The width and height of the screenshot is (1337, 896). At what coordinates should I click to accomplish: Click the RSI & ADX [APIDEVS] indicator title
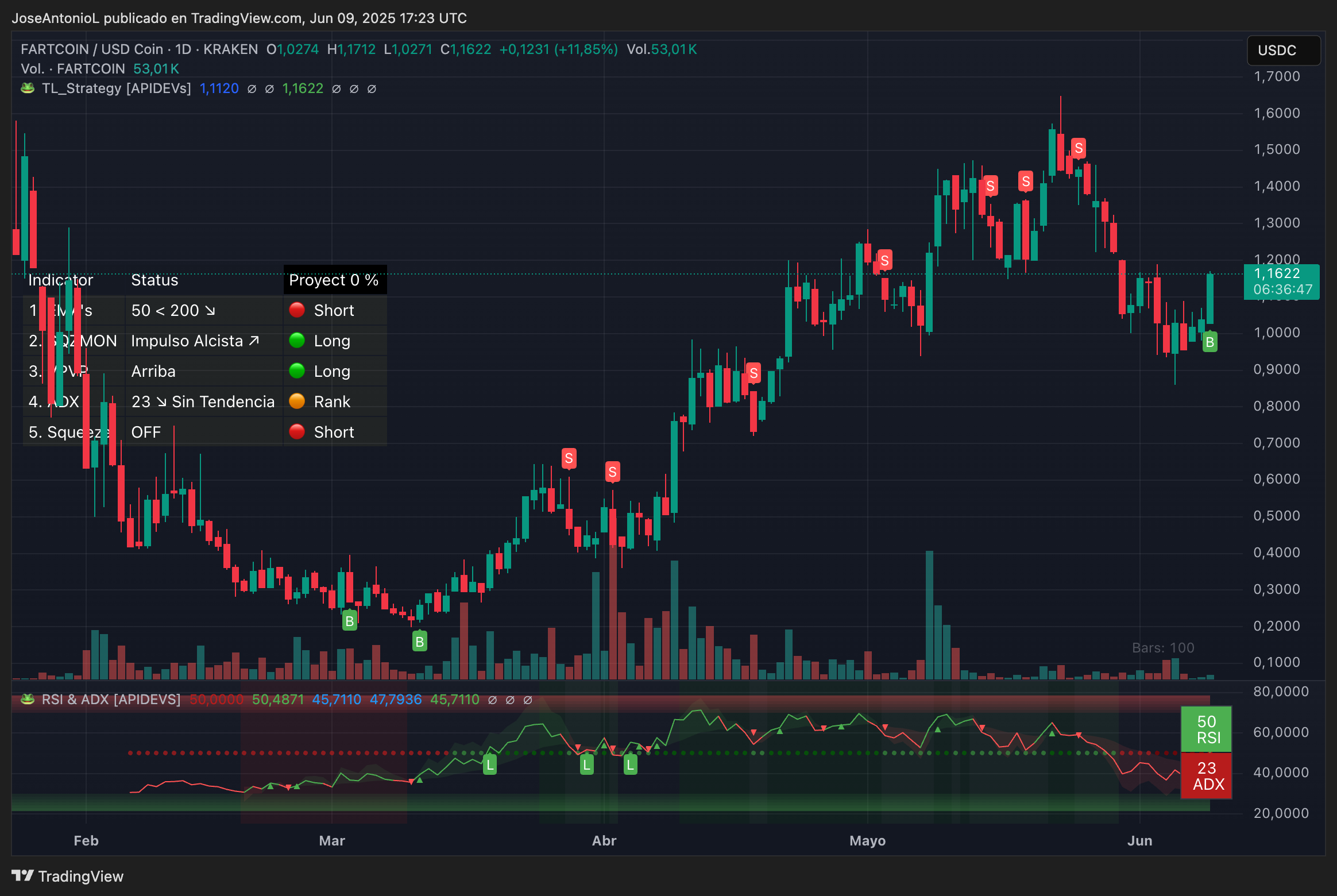[111, 699]
